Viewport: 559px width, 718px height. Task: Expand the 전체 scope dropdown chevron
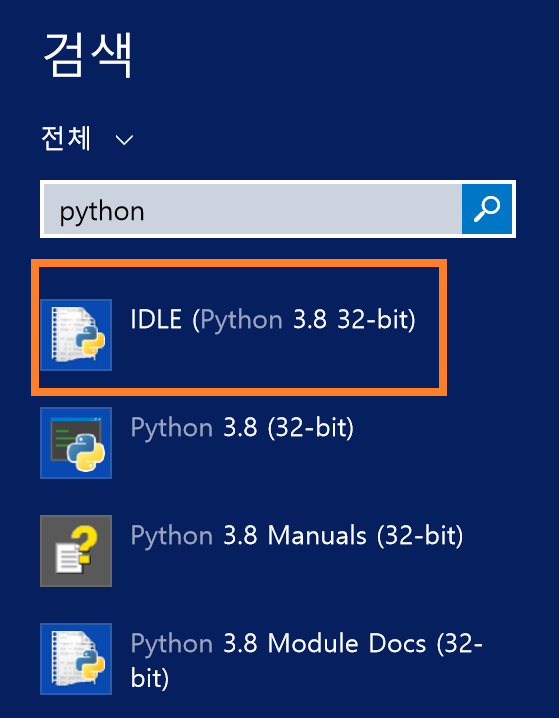pos(124,140)
